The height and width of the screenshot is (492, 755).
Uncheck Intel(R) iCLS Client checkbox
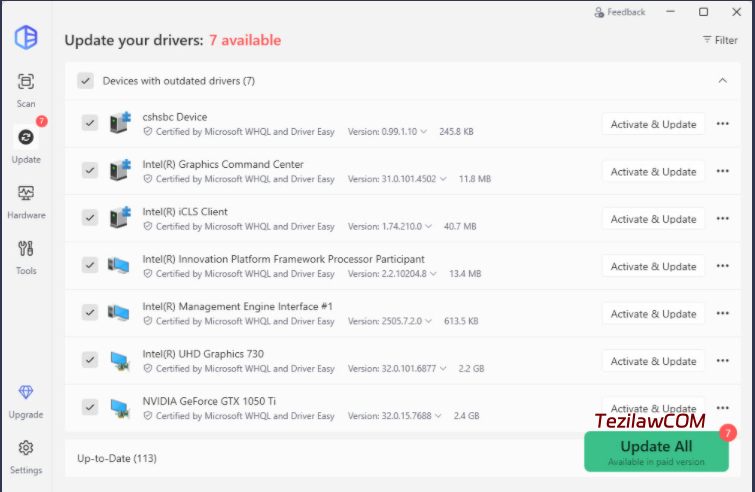(90, 217)
